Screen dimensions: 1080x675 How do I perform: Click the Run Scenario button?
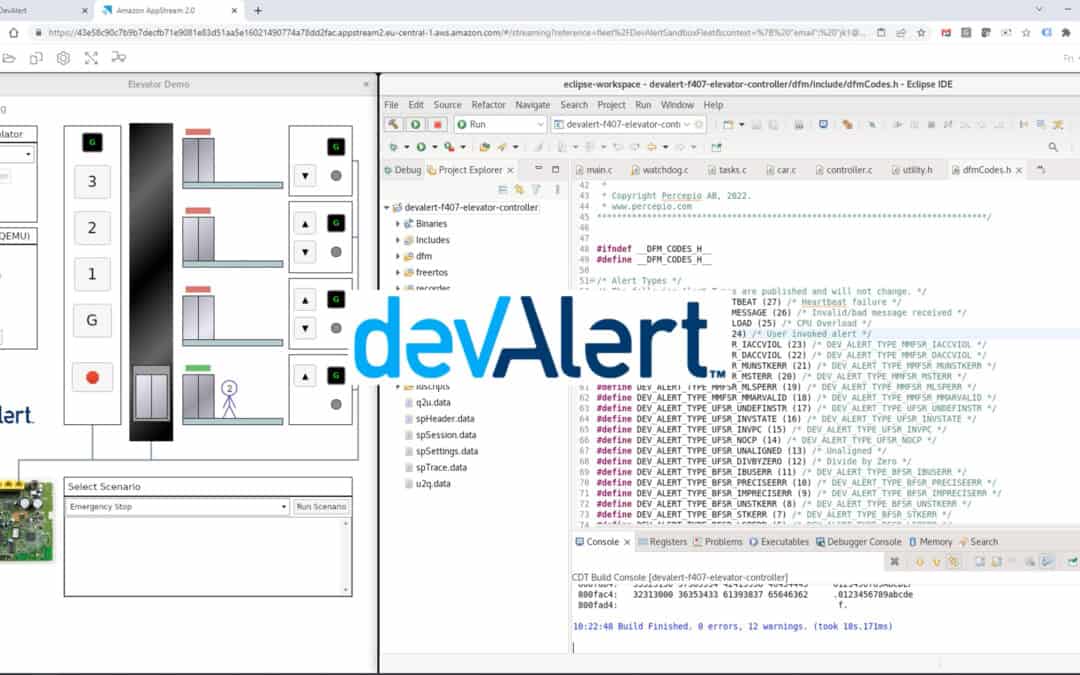coord(321,507)
